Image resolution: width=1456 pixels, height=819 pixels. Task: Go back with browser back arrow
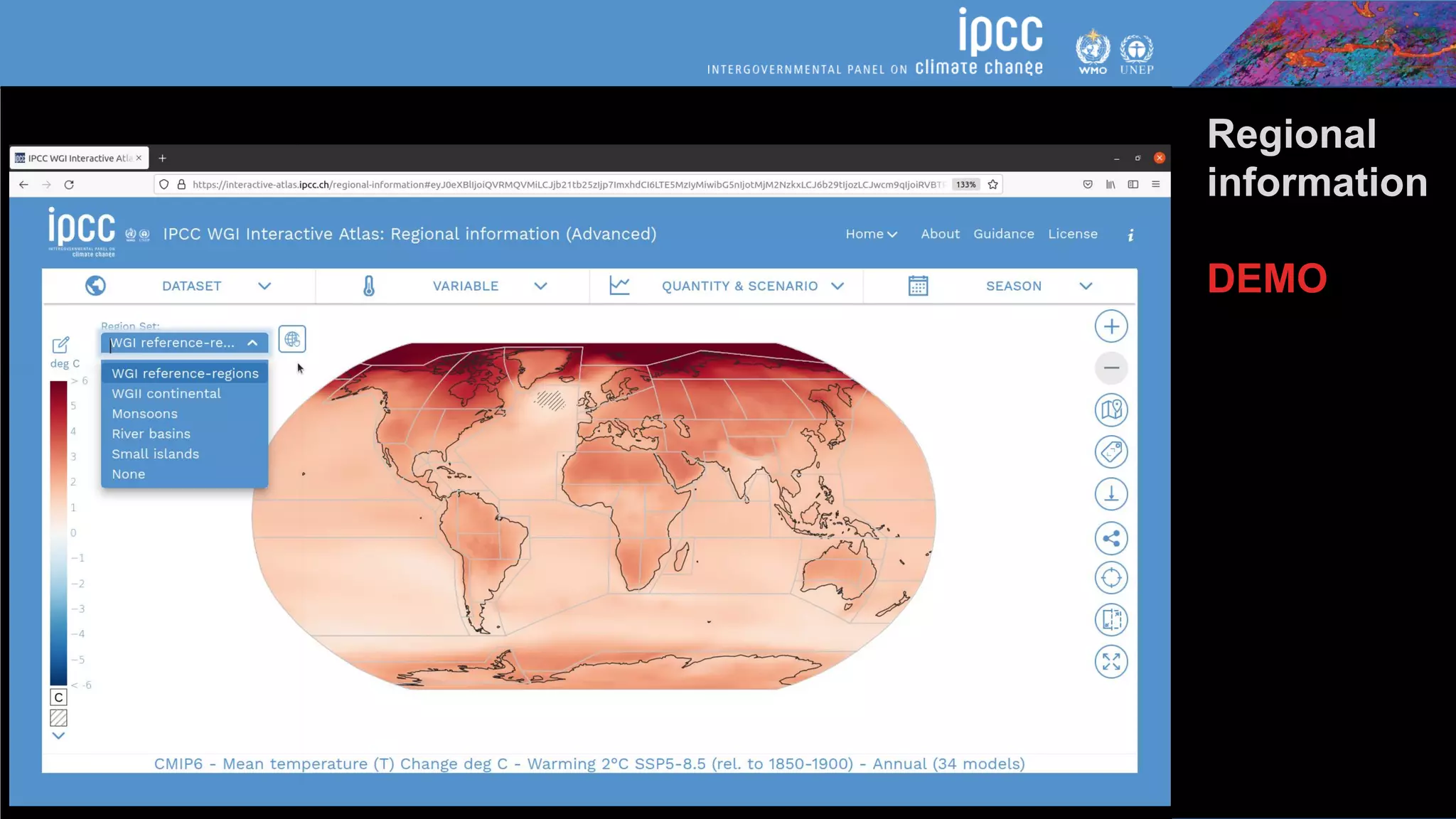(x=23, y=185)
